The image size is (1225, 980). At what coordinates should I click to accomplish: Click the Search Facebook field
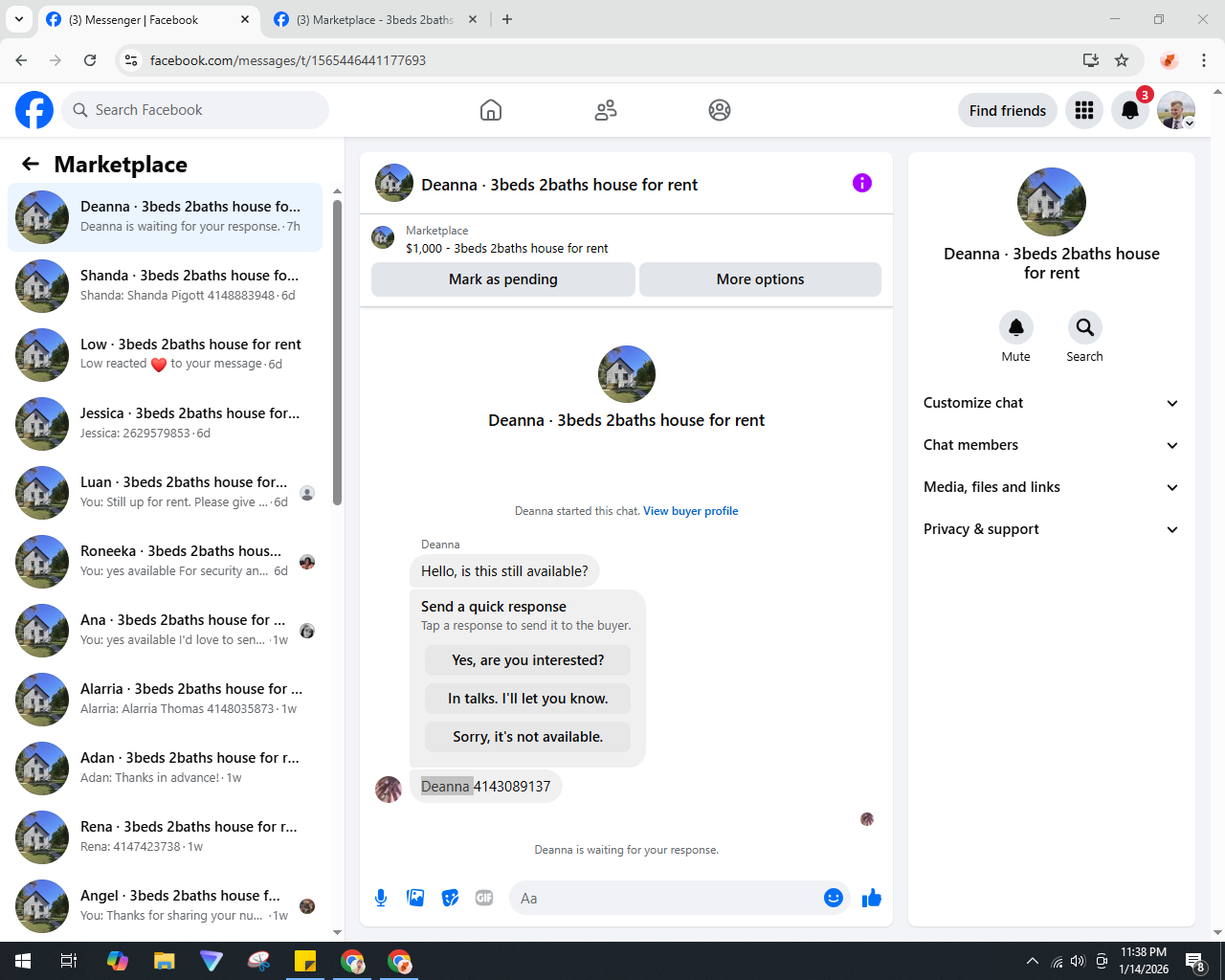(x=195, y=110)
